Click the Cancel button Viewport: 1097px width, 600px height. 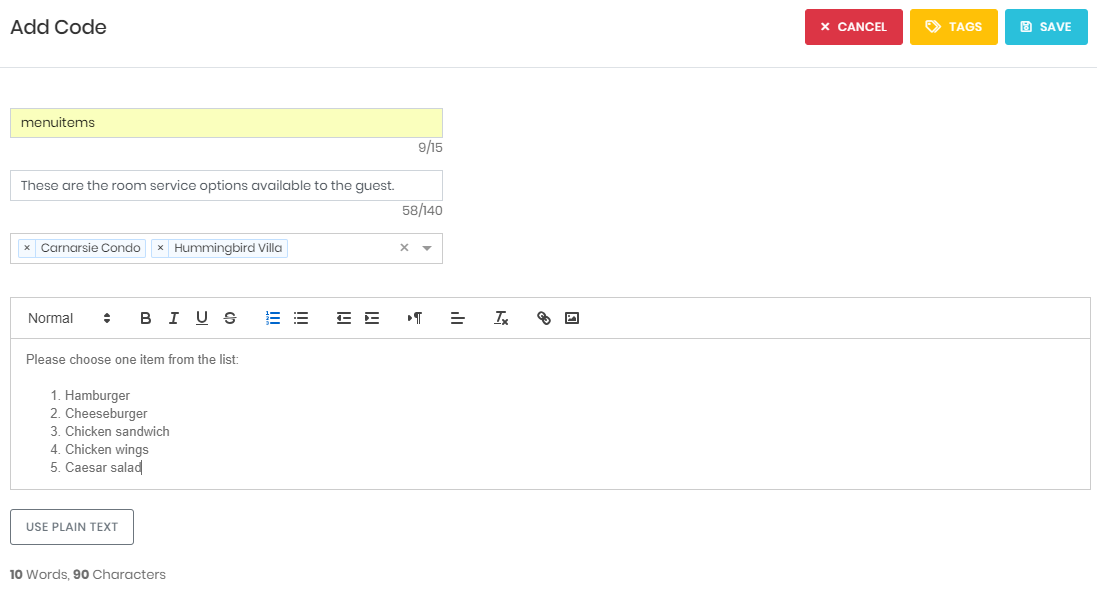coord(854,27)
